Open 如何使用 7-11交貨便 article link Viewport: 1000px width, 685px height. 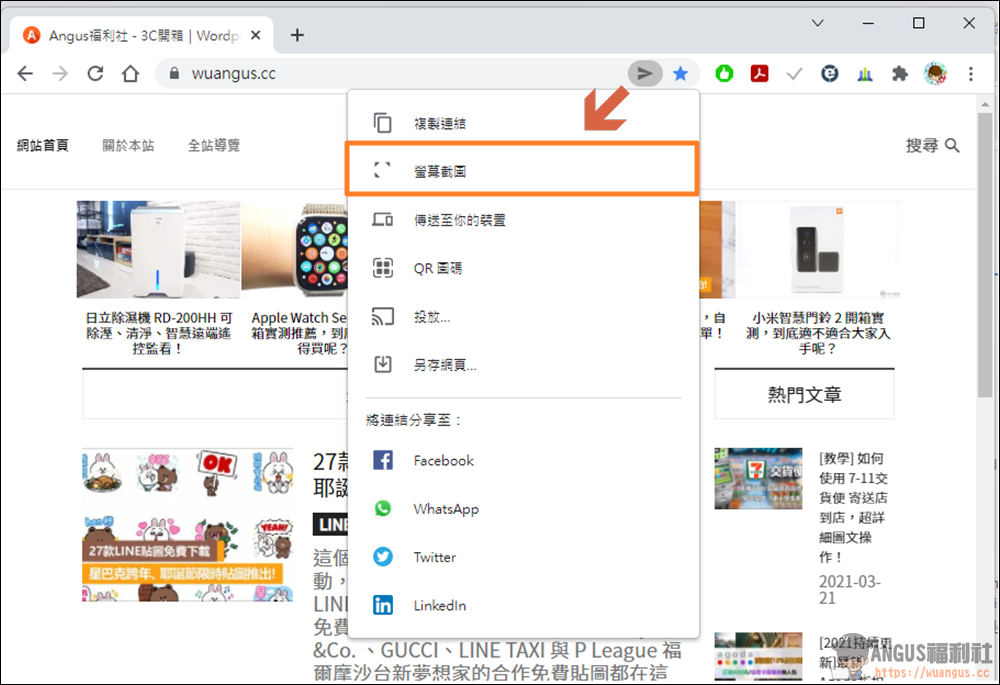tap(853, 507)
